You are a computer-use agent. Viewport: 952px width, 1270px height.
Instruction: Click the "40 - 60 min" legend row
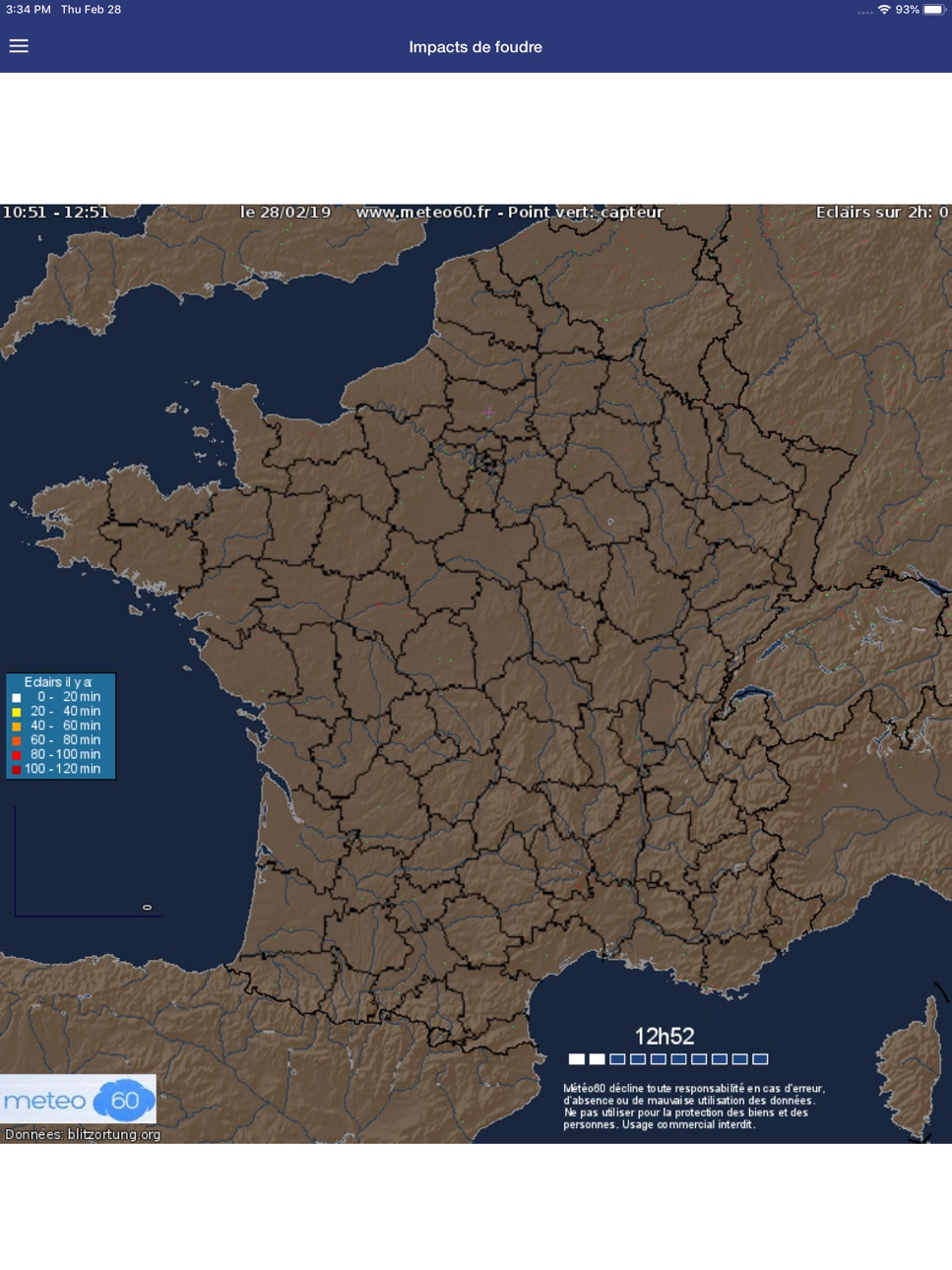(x=57, y=726)
